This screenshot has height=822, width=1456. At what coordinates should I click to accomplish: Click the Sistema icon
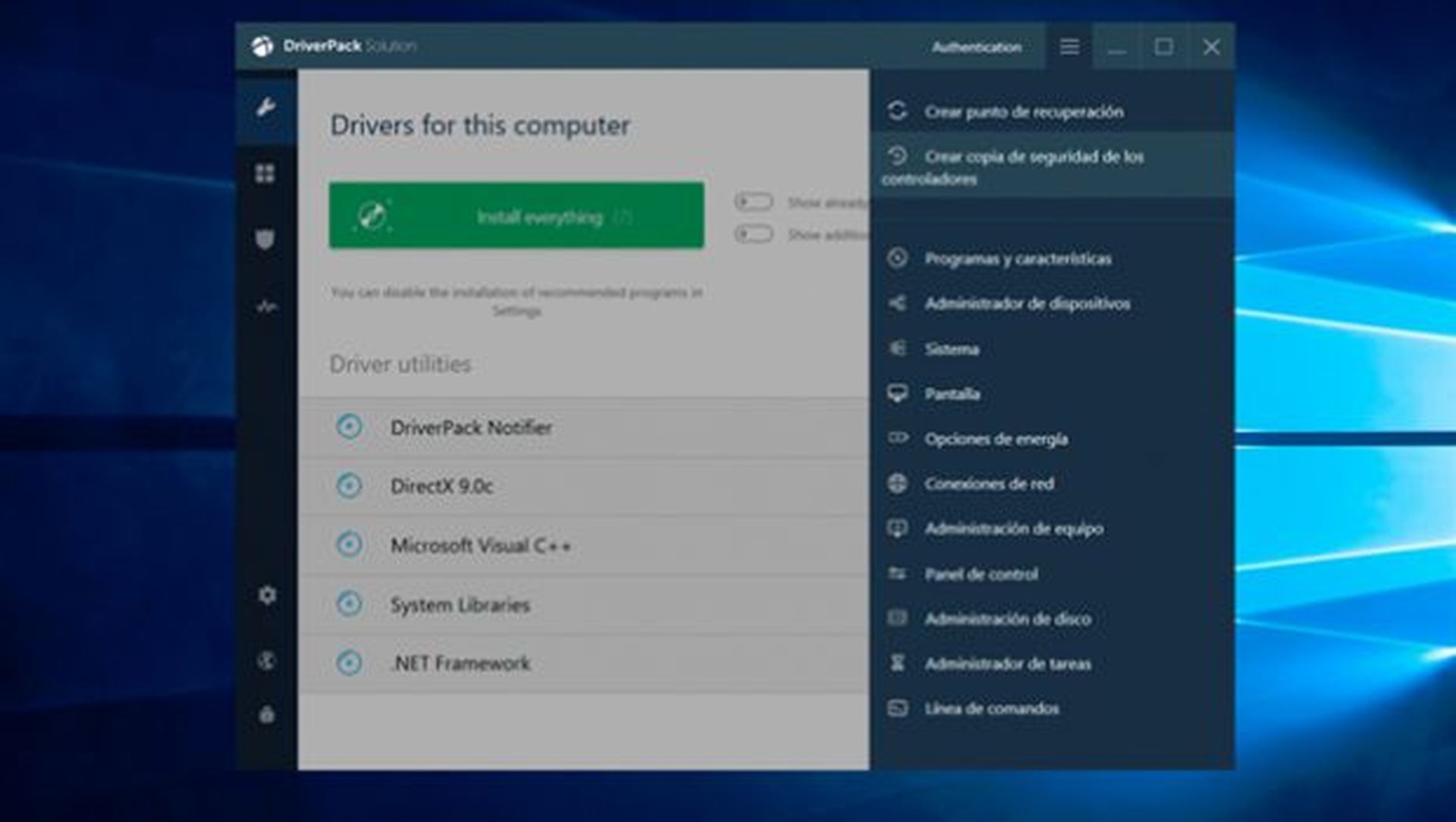pyautogui.click(x=897, y=348)
